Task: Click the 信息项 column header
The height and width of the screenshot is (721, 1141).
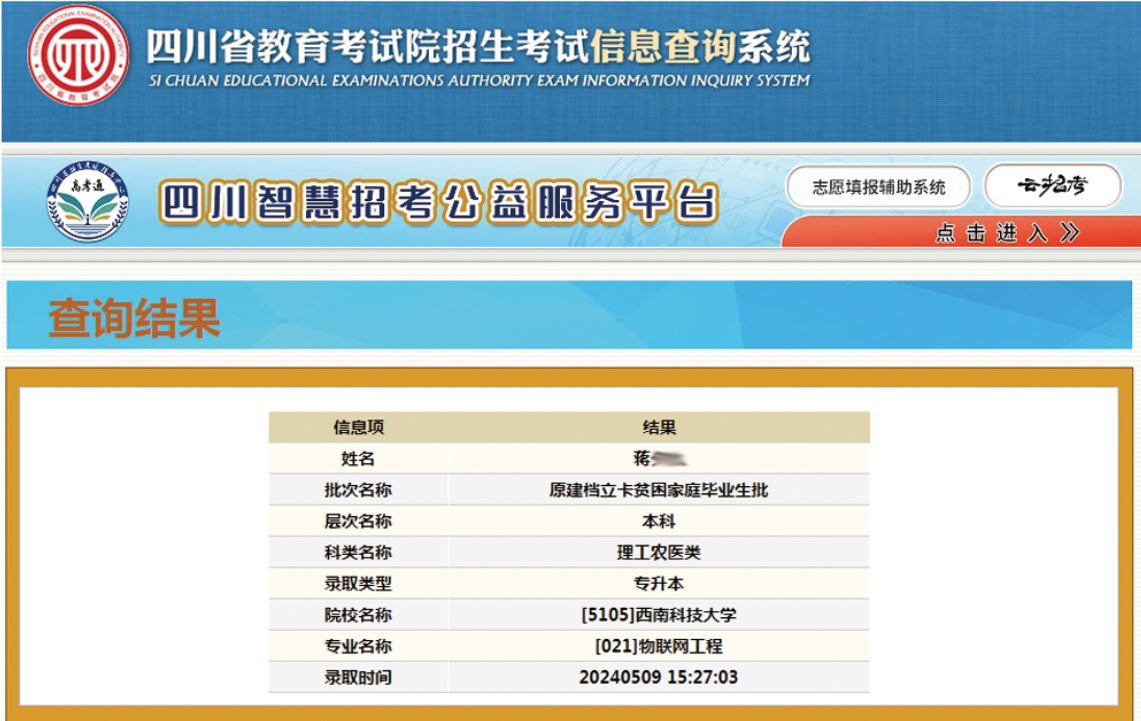Action: pos(358,427)
